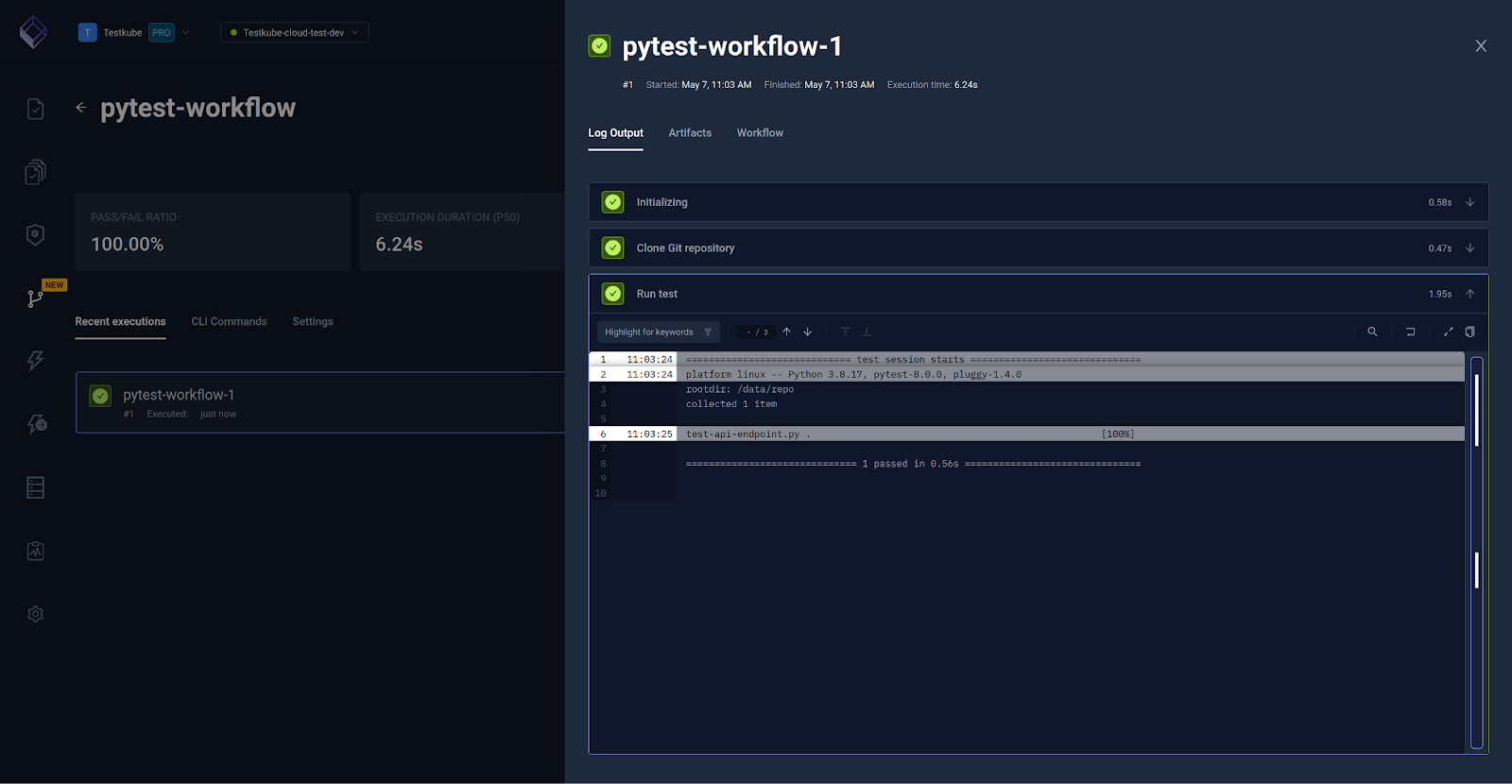Switch to Artifacts tab

tap(690, 133)
